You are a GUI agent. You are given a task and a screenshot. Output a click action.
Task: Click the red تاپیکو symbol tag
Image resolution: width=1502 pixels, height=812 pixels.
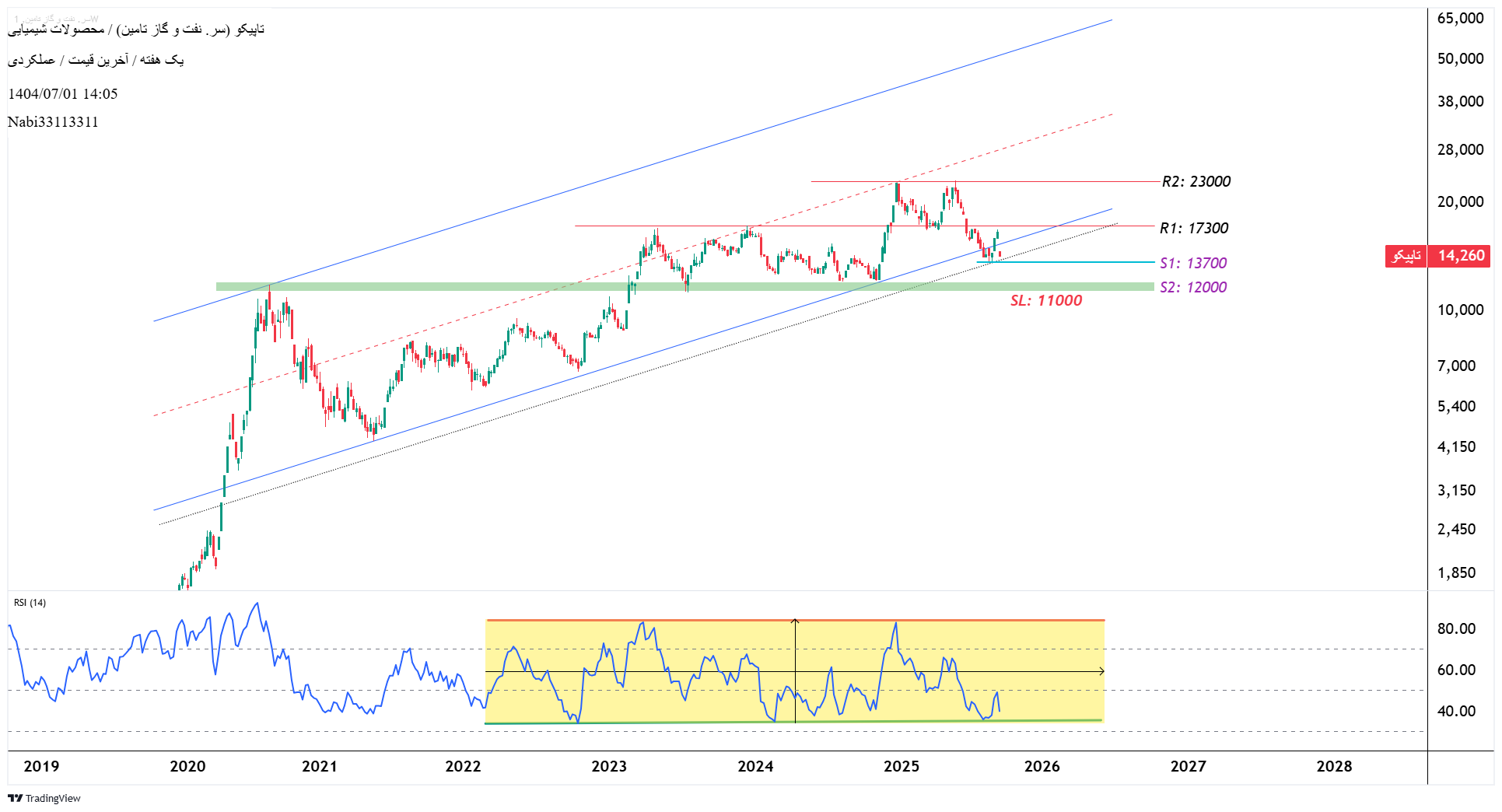pyautogui.click(x=1406, y=256)
